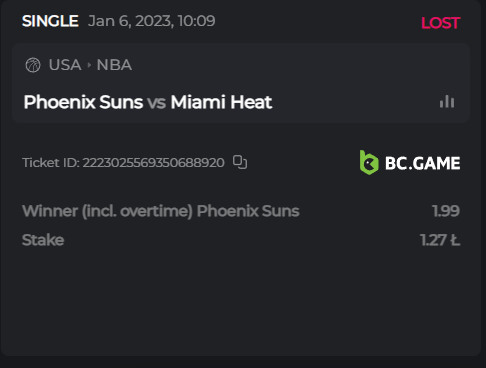Image resolution: width=486 pixels, height=368 pixels.
Task: Open the USA category link
Action: tap(65, 65)
